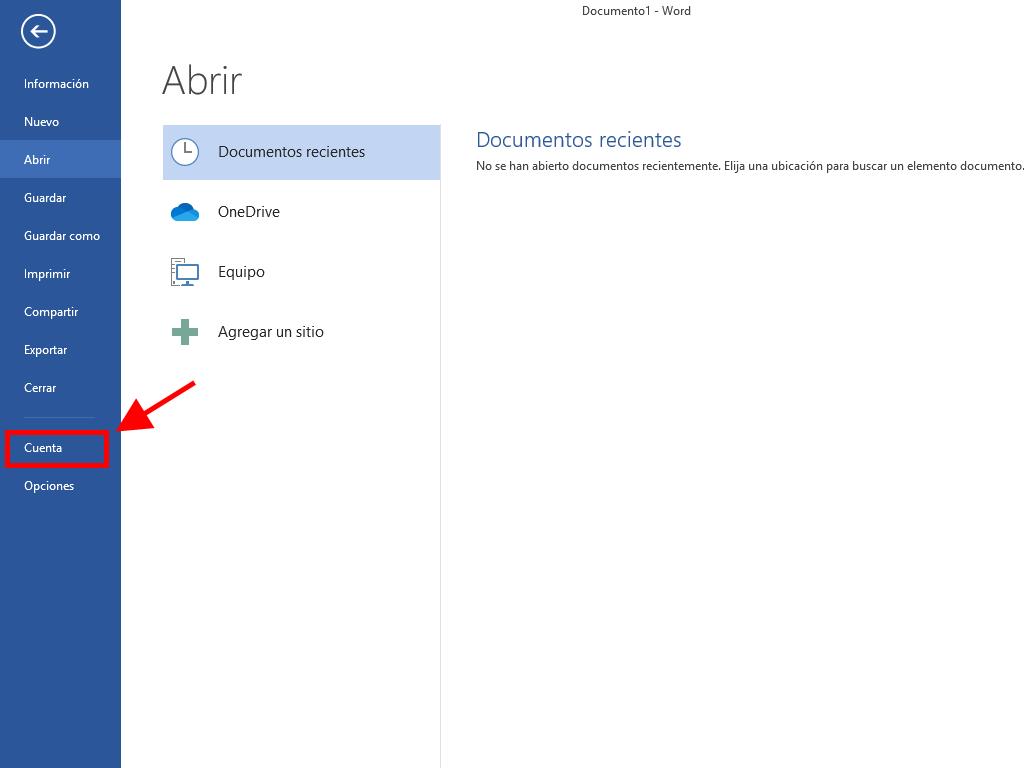This screenshot has width=1024, height=768.
Task: Choose the OneDrive location label
Action: click(x=249, y=212)
